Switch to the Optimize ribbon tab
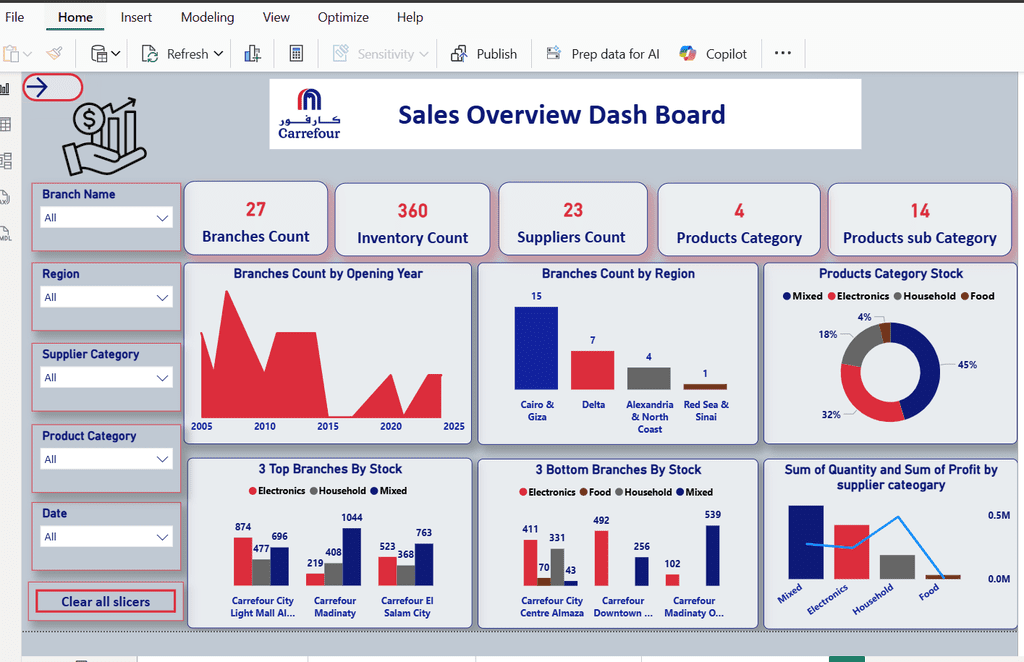 pyautogui.click(x=343, y=17)
